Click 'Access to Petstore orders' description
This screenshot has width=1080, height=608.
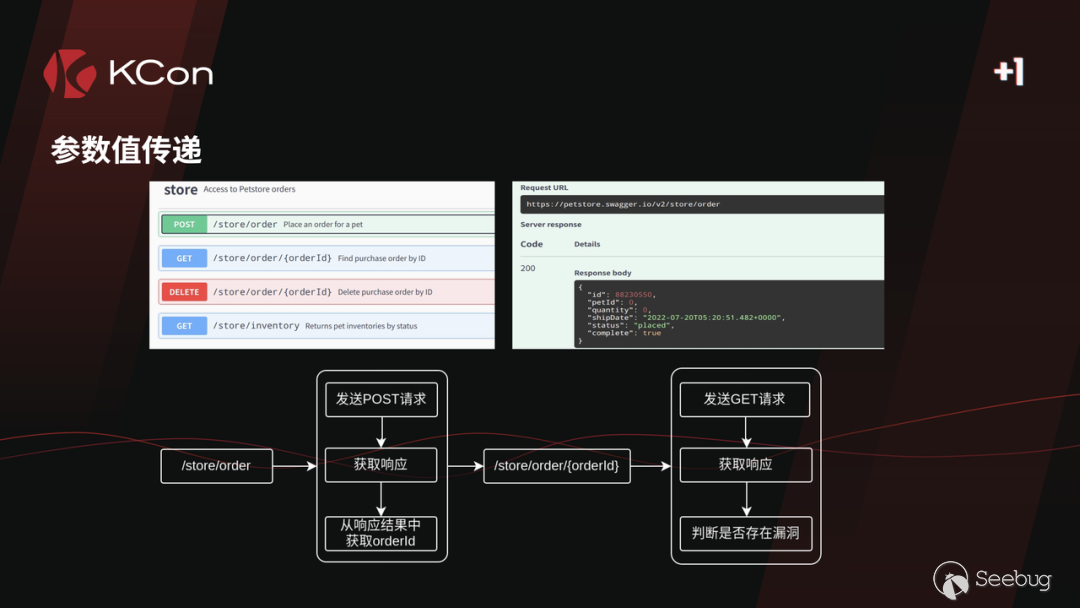[x=249, y=189]
